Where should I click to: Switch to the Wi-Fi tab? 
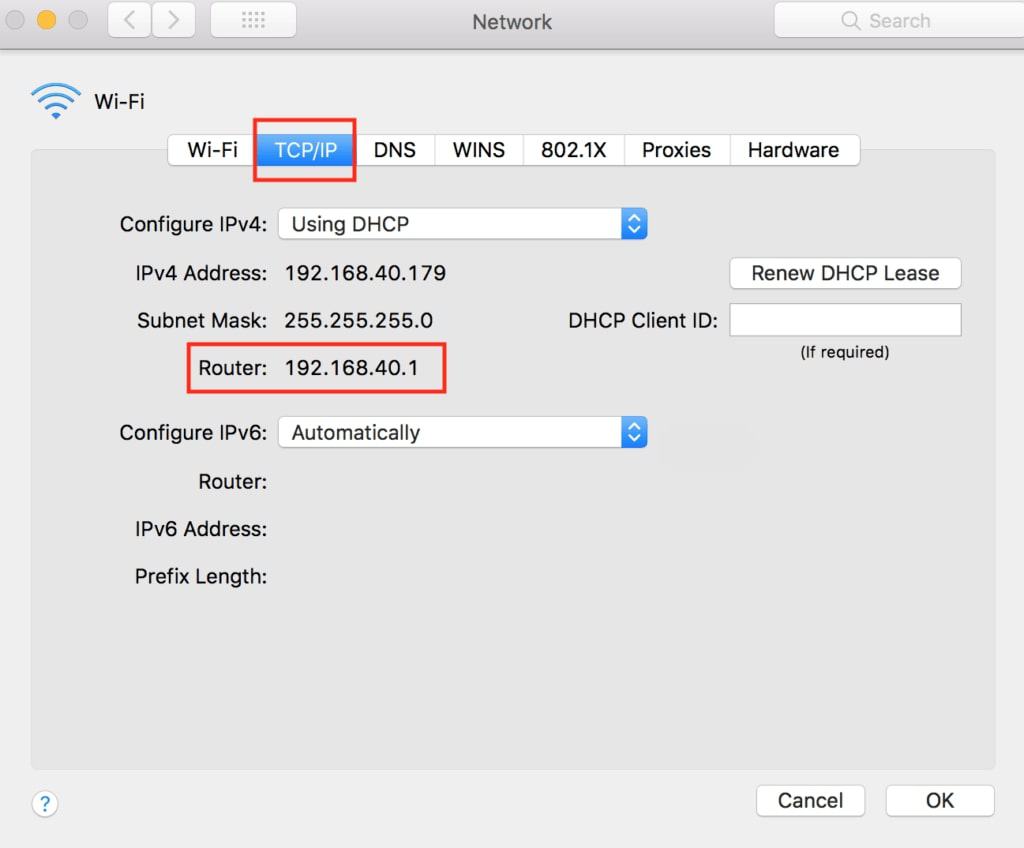[x=212, y=150]
